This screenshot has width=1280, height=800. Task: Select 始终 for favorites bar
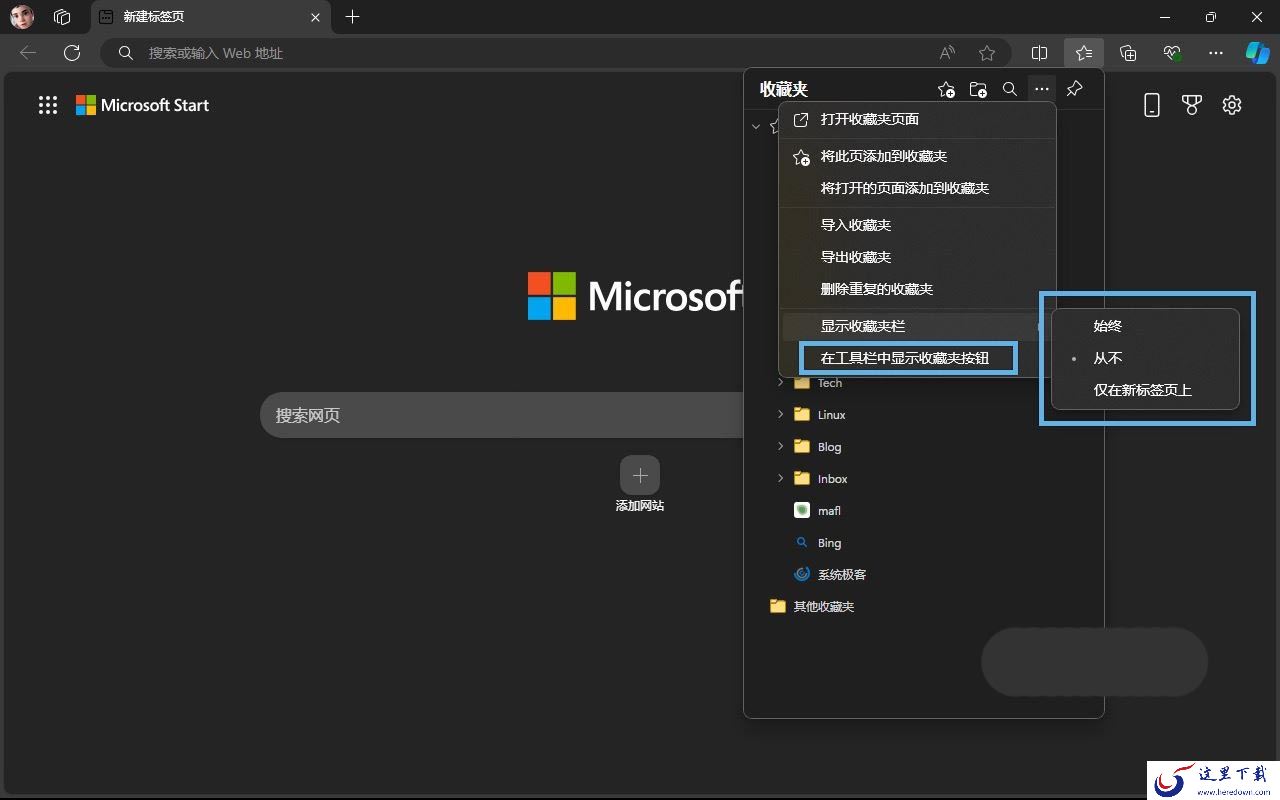click(x=1145, y=326)
